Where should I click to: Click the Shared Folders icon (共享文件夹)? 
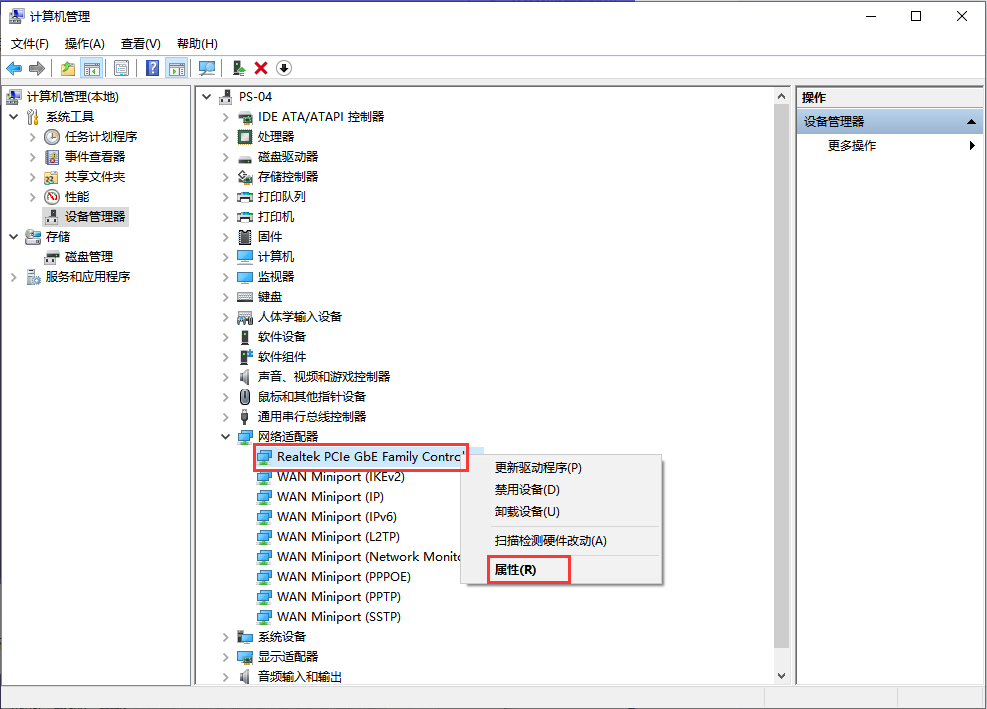pos(51,177)
